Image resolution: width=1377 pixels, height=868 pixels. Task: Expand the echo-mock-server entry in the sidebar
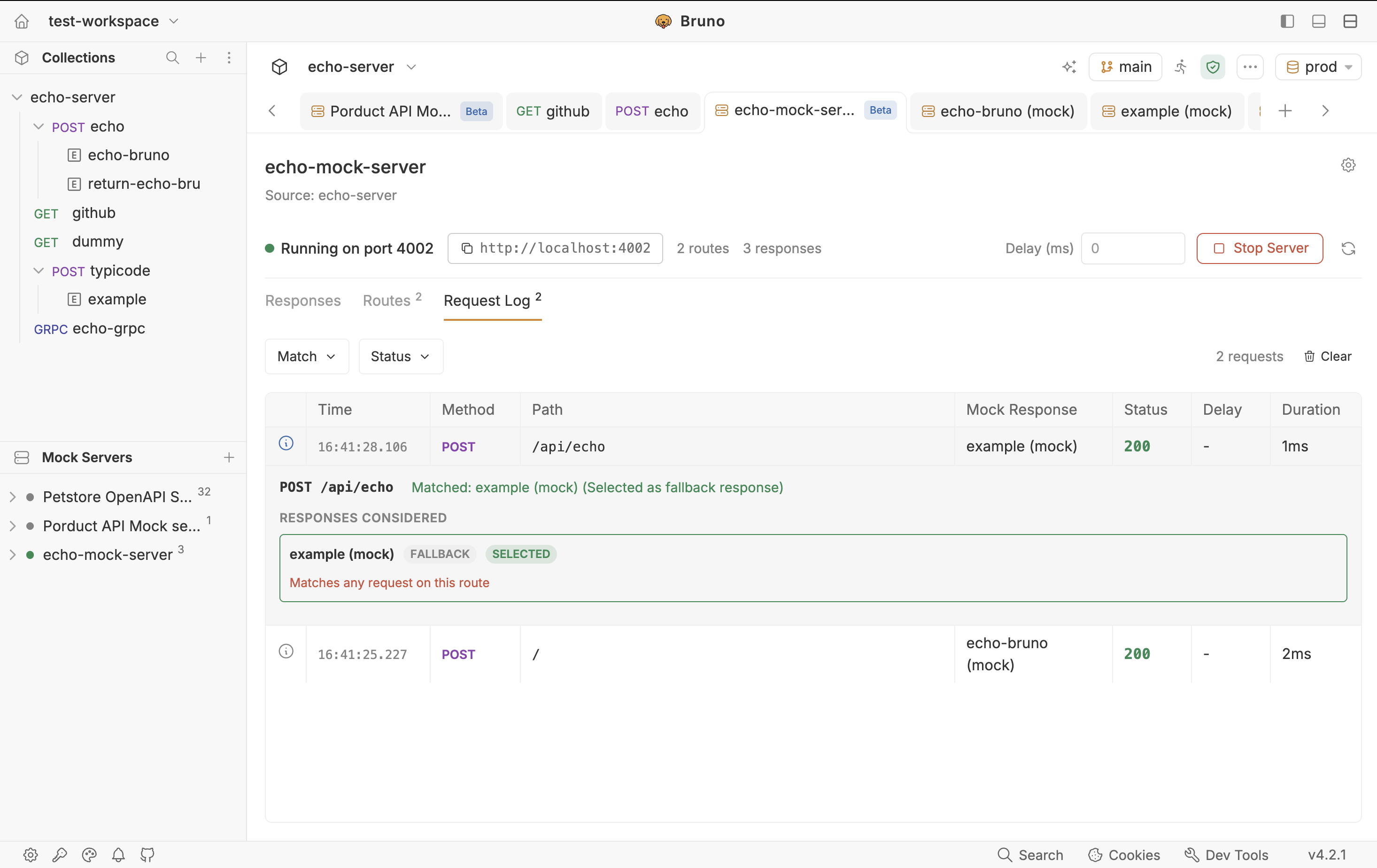click(13, 555)
